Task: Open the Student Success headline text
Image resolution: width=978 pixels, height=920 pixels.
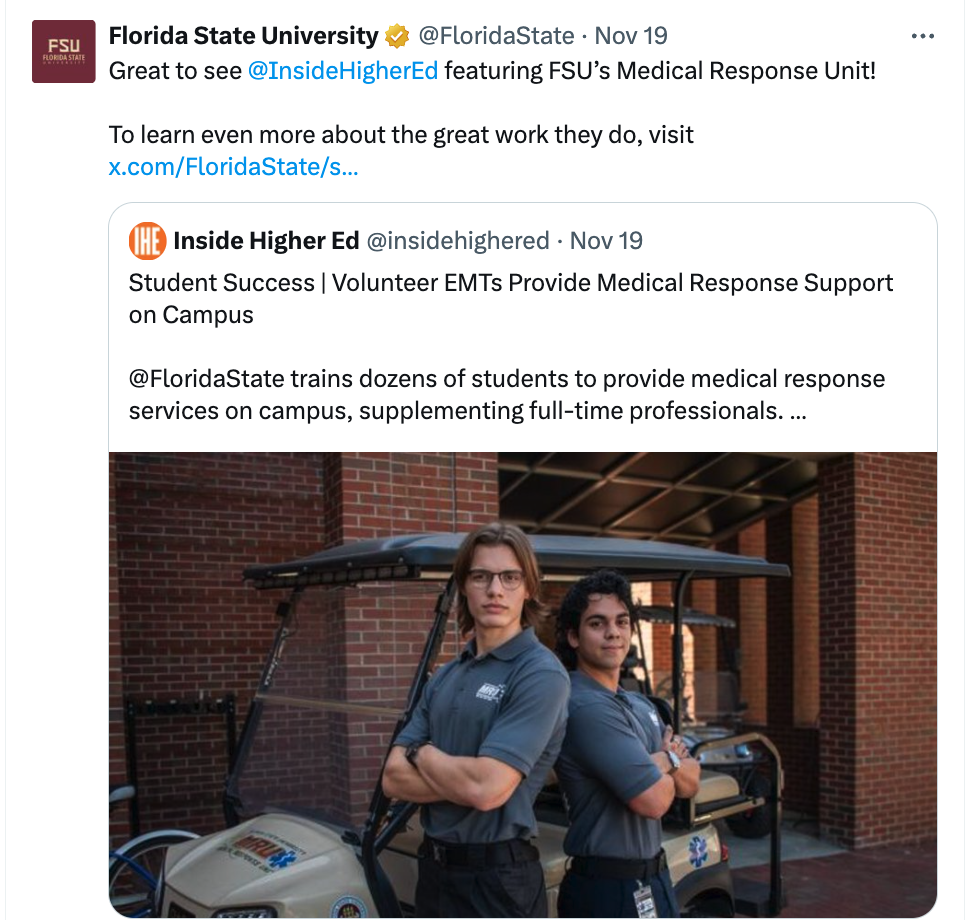Action: pyautogui.click(x=510, y=283)
